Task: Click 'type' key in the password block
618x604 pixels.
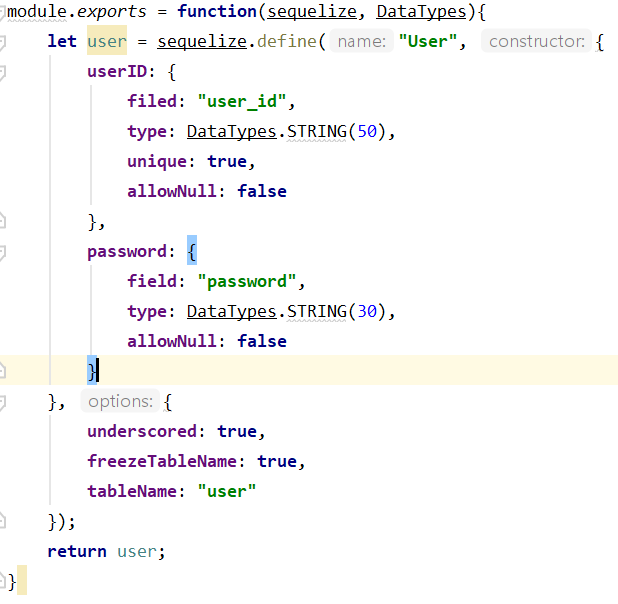Action: [147, 311]
